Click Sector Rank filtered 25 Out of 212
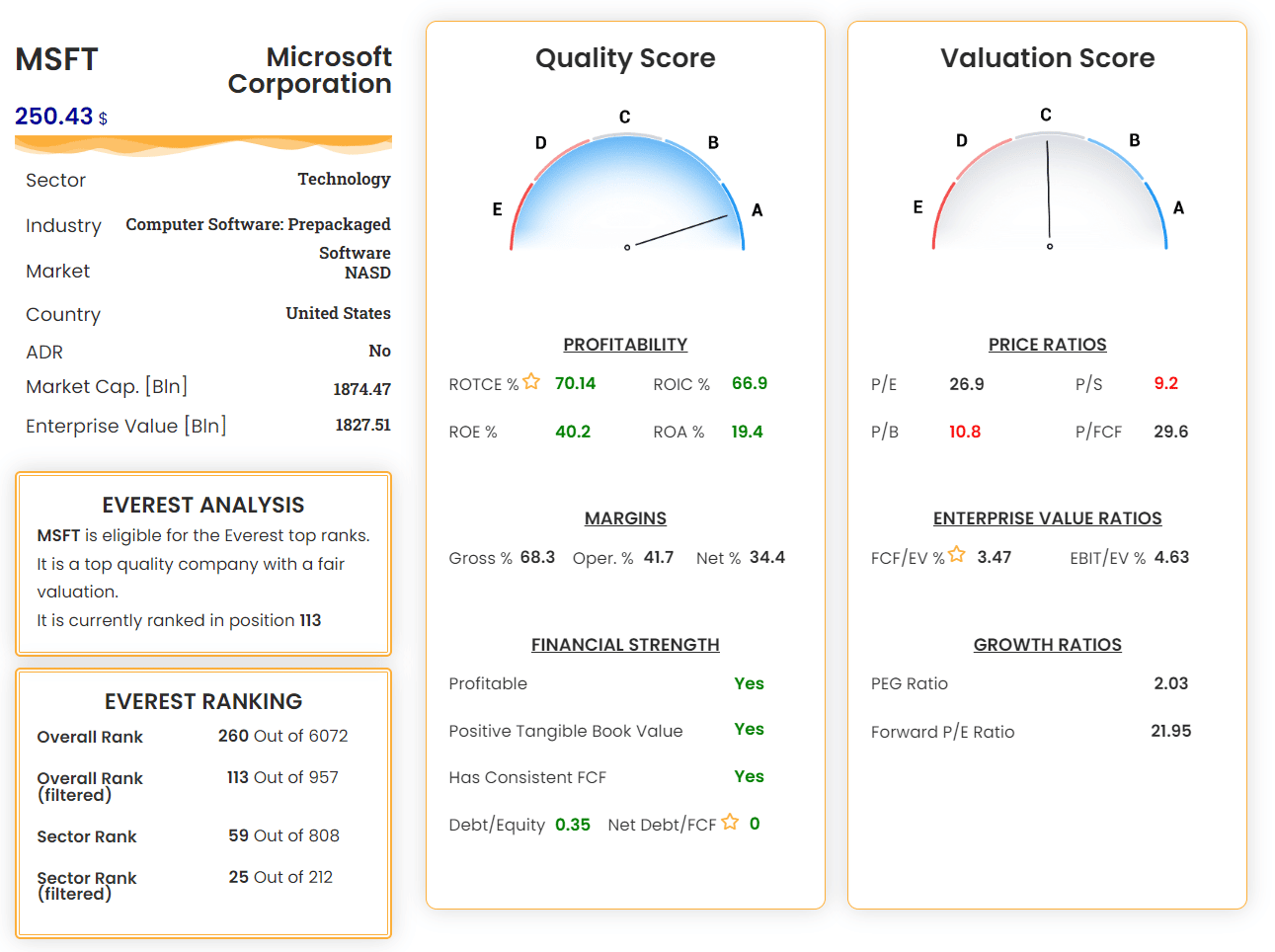This screenshot has width=1275, height=952. 280,877
